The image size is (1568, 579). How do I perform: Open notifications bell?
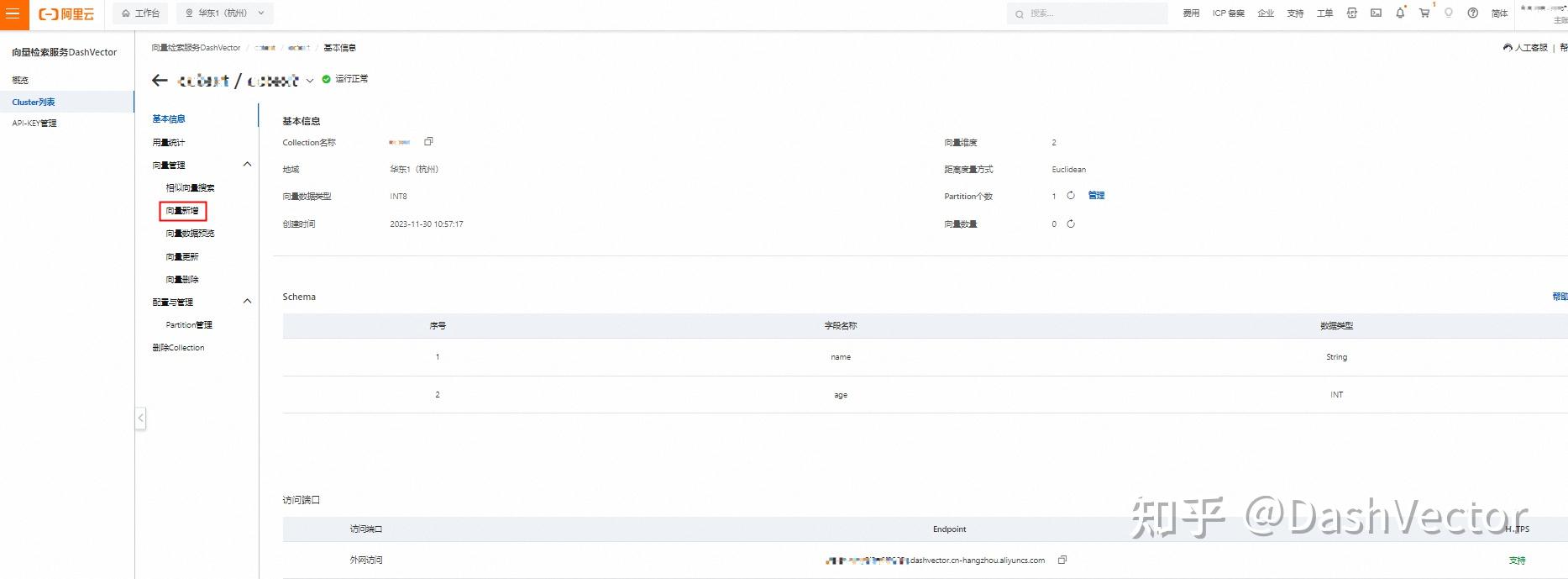pyautogui.click(x=1400, y=13)
